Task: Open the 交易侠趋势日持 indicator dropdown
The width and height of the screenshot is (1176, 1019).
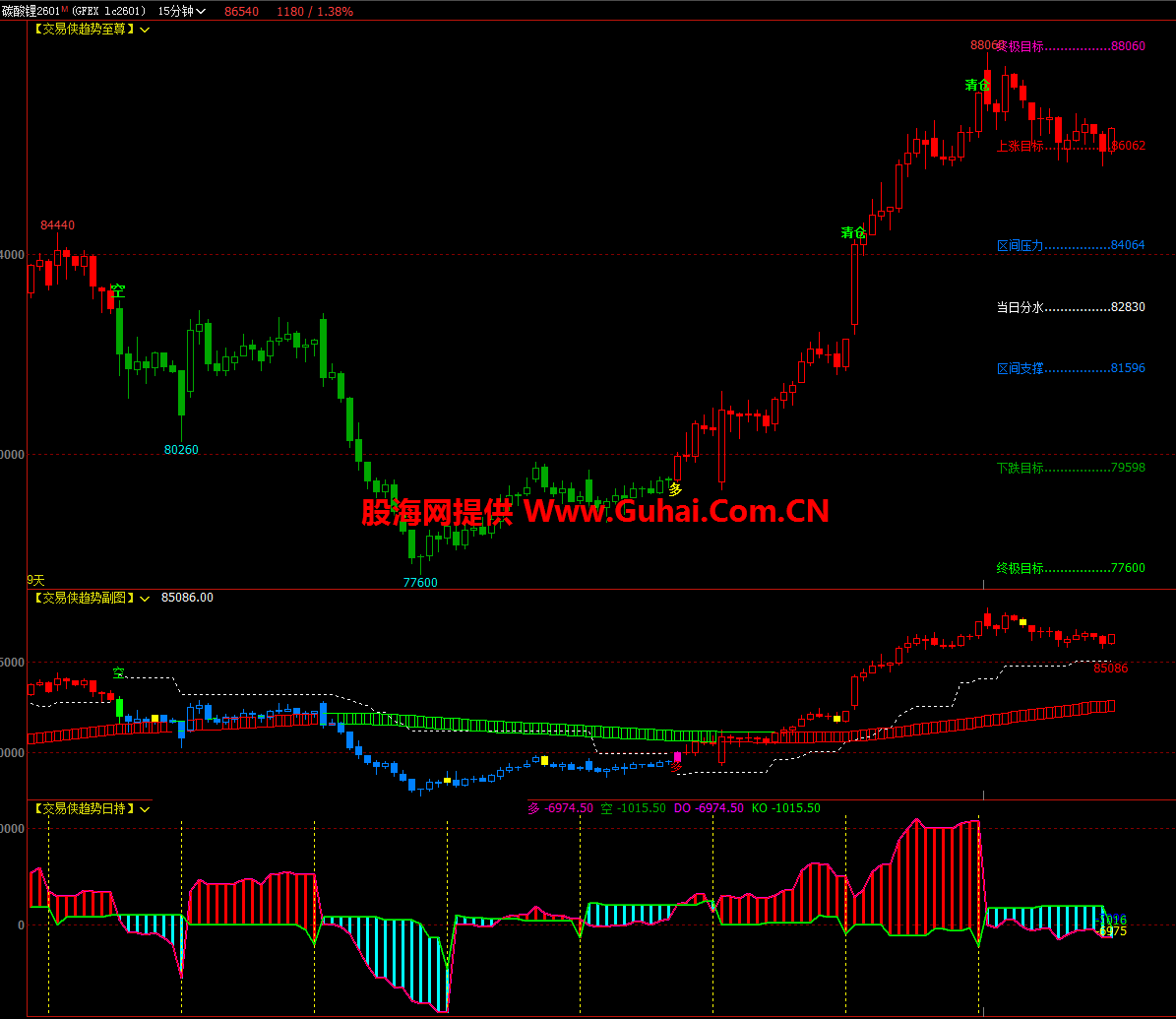Action: [x=145, y=808]
